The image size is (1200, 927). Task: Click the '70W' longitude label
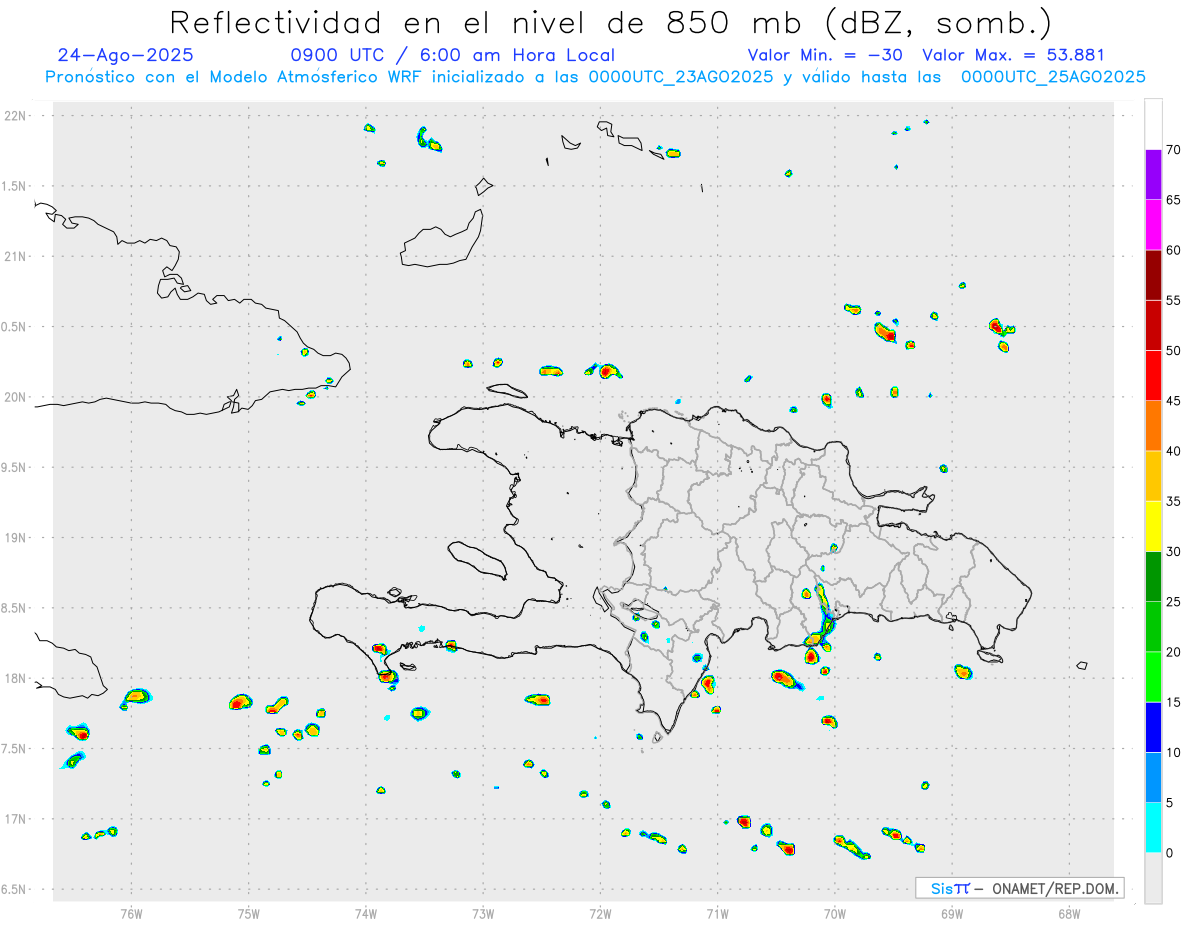pyautogui.click(x=835, y=913)
